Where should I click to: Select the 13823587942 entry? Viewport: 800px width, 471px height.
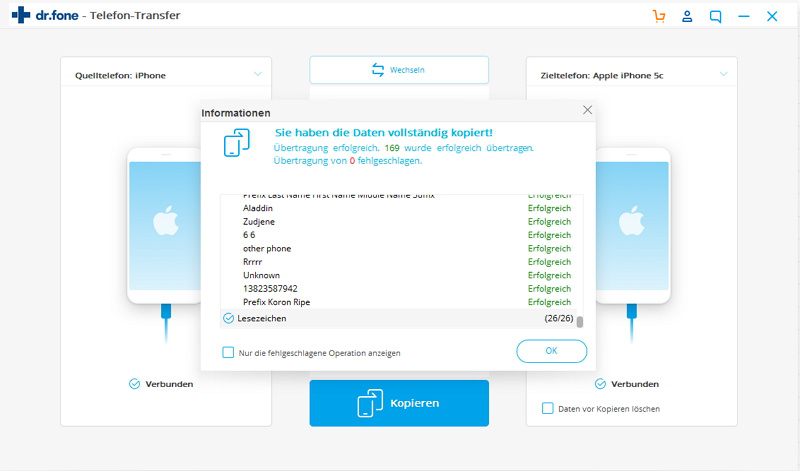[270, 288]
